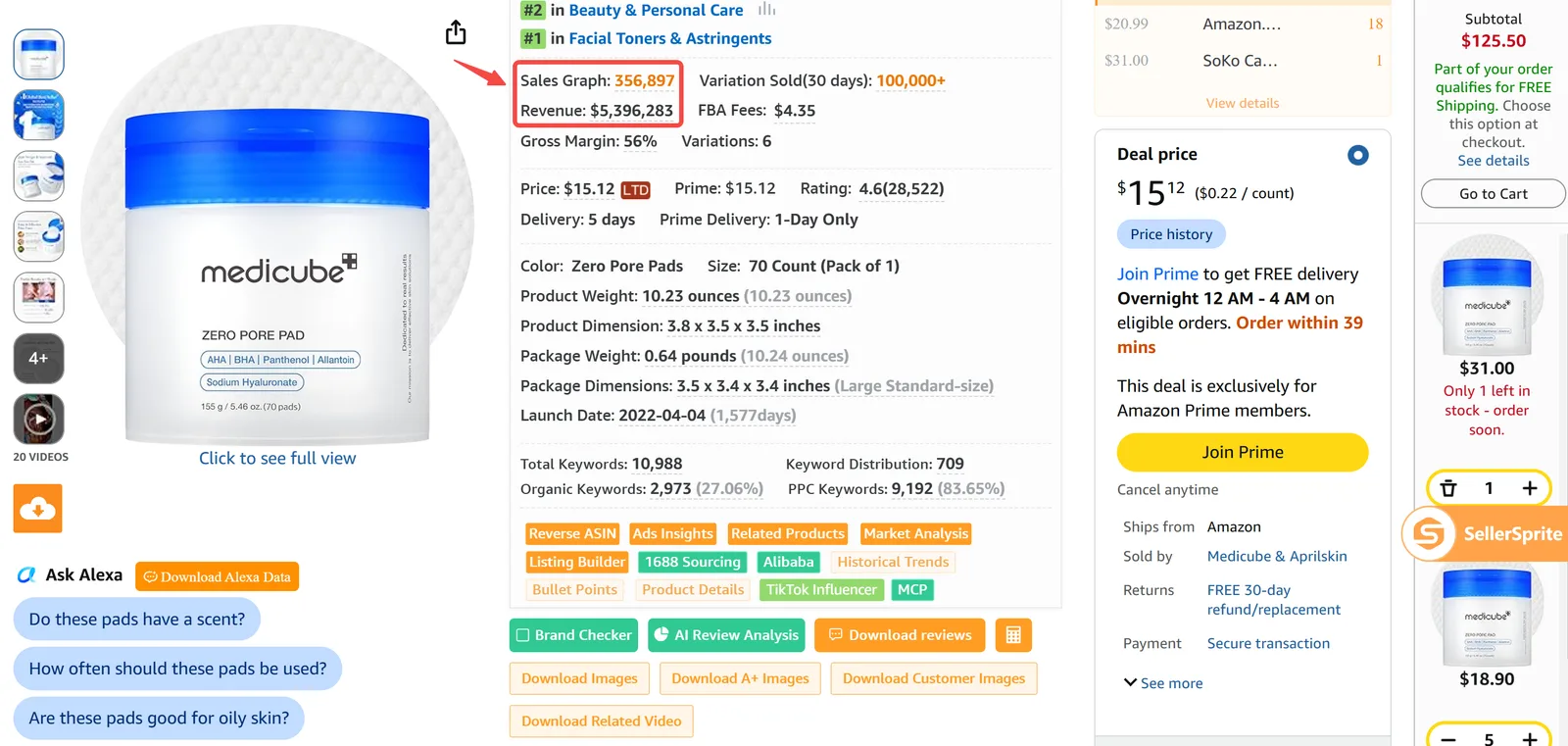
Task: Select the face close-up thumbnail
Action: 38,298
